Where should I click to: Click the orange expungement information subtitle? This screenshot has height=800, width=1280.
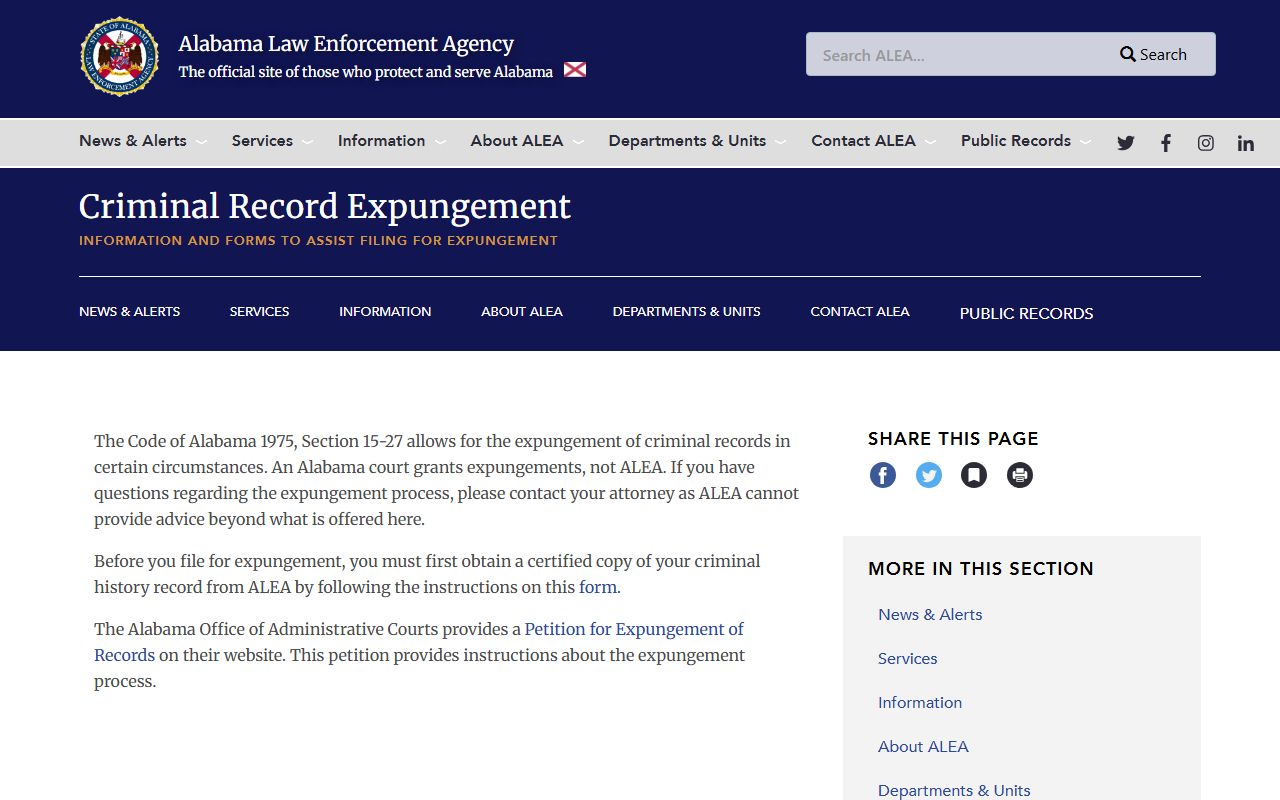(x=318, y=241)
